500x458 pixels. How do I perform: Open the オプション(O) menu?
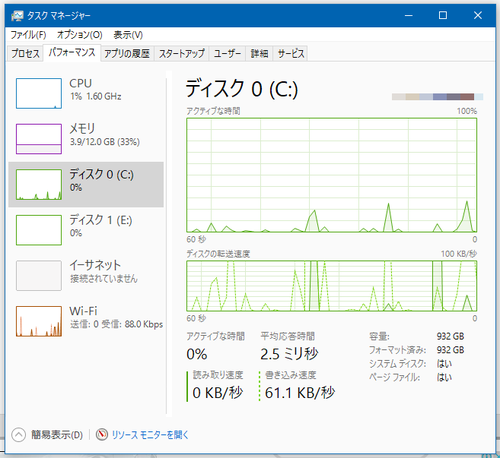[x=79, y=35]
